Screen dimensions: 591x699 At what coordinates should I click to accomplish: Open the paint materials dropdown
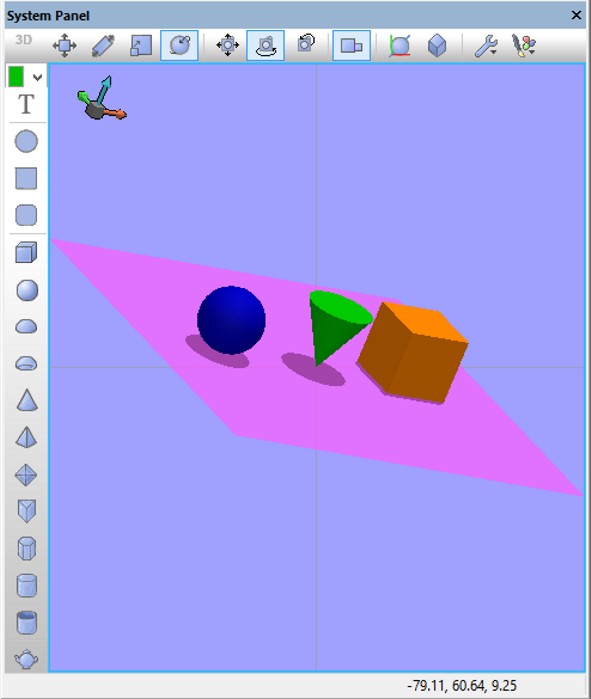pyautogui.click(x=524, y=45)
